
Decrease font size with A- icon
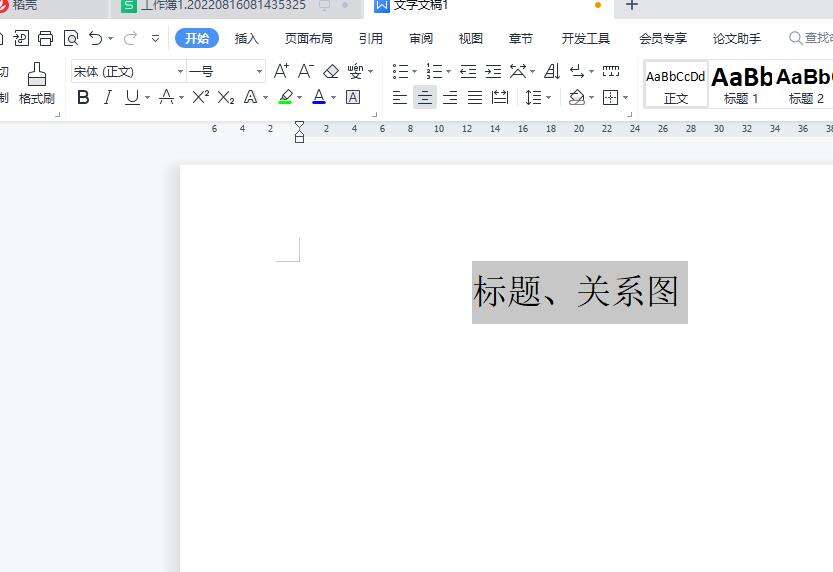pos(305,71)
